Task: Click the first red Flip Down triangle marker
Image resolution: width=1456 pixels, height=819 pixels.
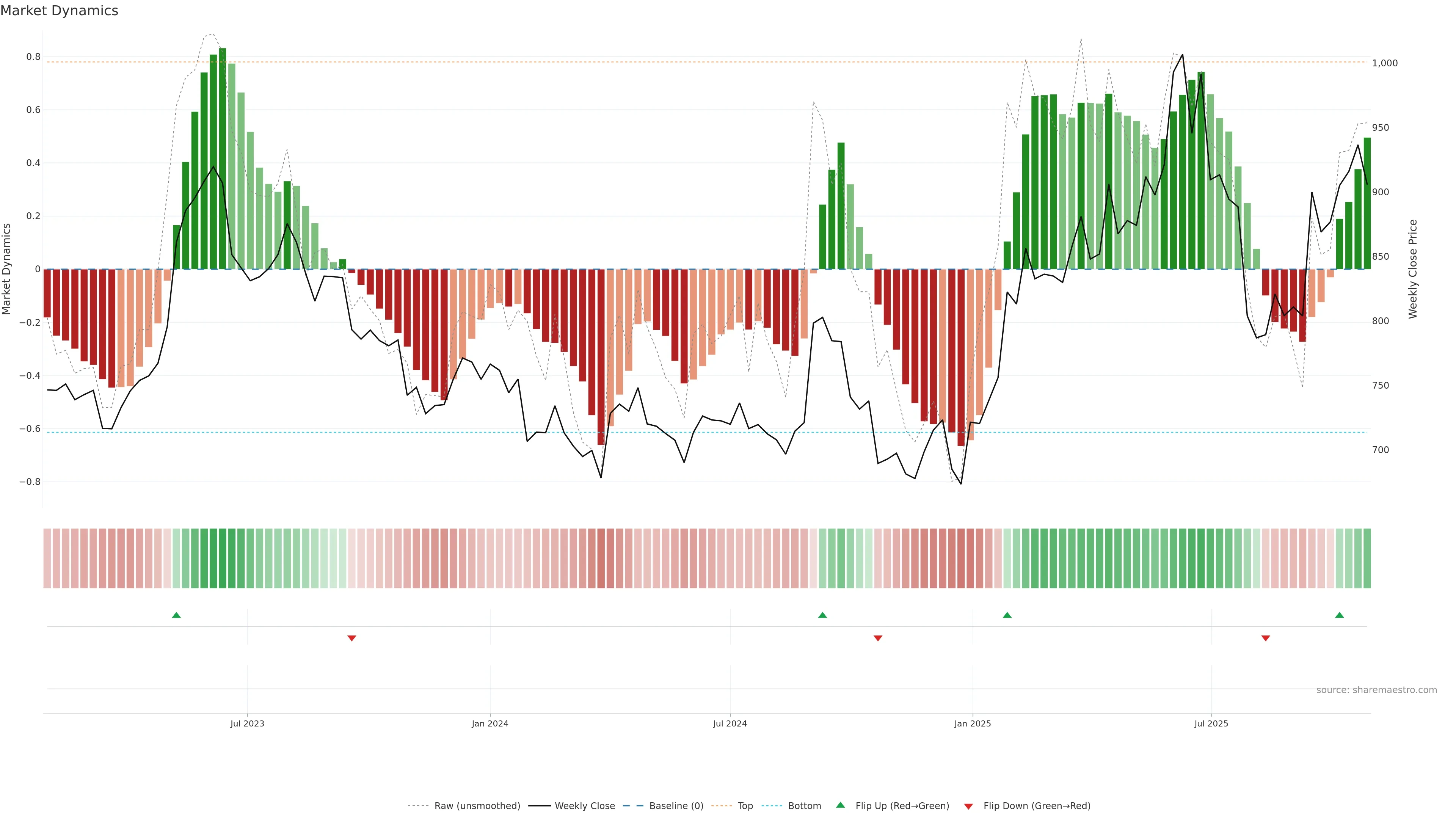Action: 351,638
